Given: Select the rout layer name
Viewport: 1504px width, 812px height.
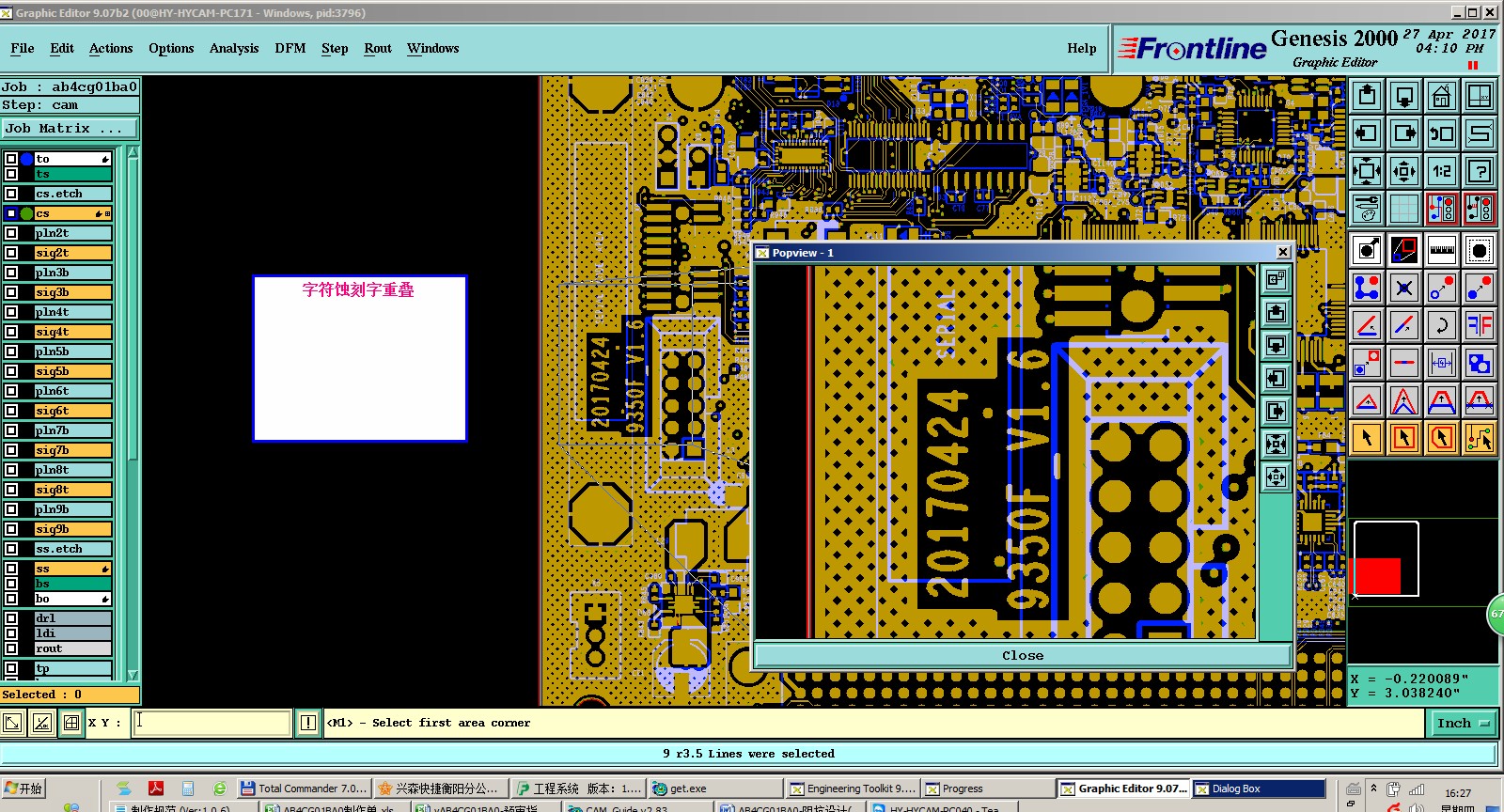Looking at the screenshot, I should pyautogui.click(x=72, y=648).
